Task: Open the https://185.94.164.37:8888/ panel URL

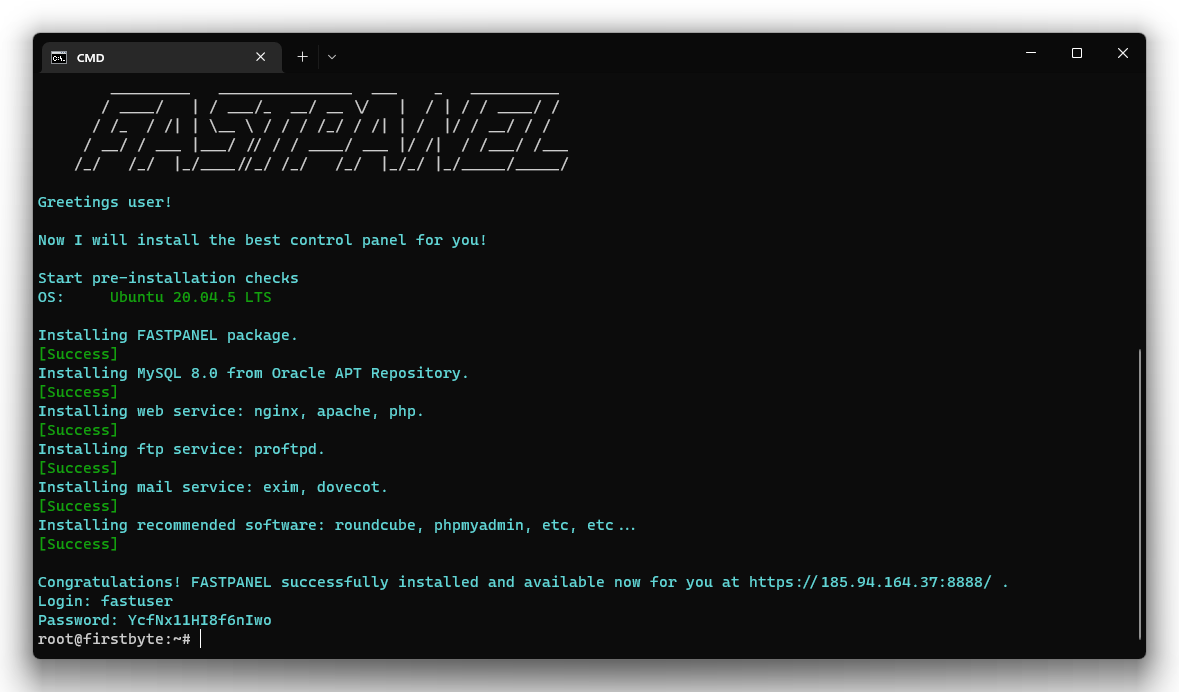Action: (871, 582)
